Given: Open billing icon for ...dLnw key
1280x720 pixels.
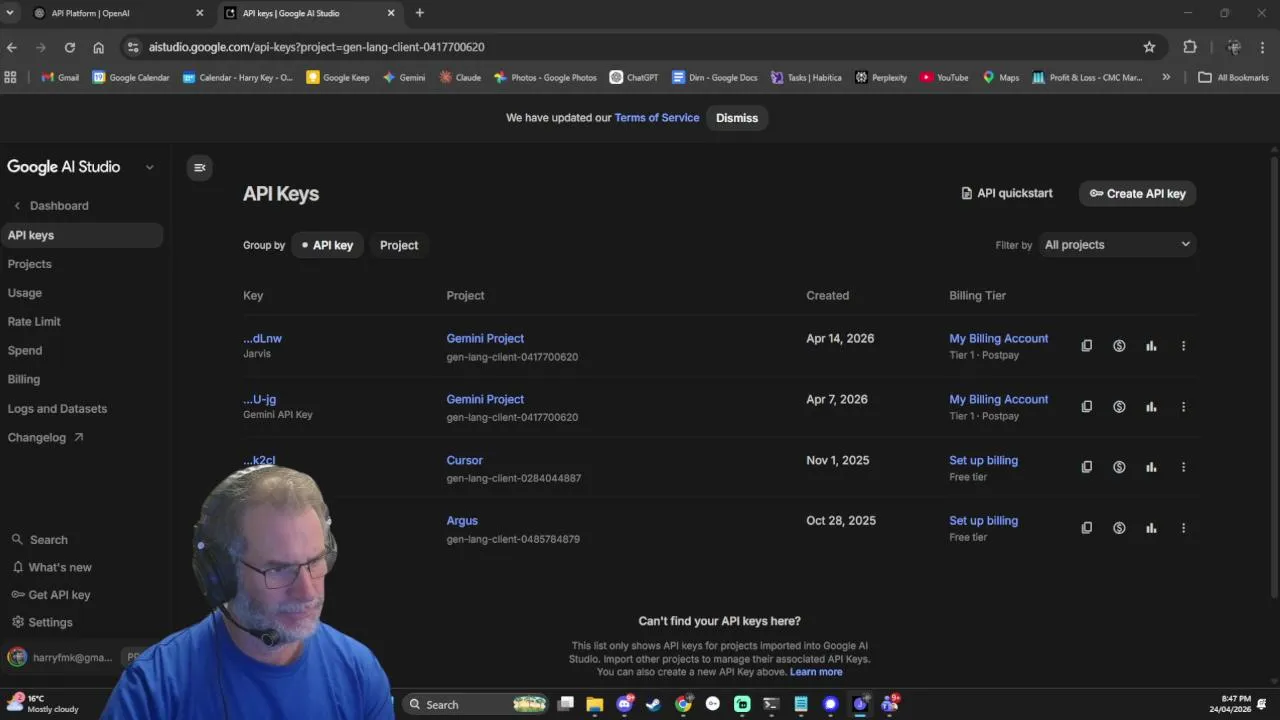Looking at the screenshot, I should pos(1119,346).
